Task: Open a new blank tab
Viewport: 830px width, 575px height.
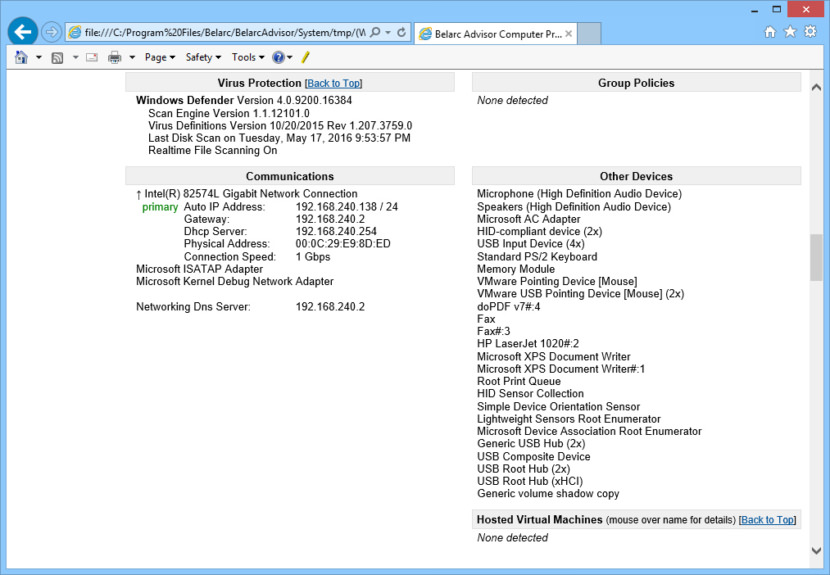Action: tap(589, 34)
